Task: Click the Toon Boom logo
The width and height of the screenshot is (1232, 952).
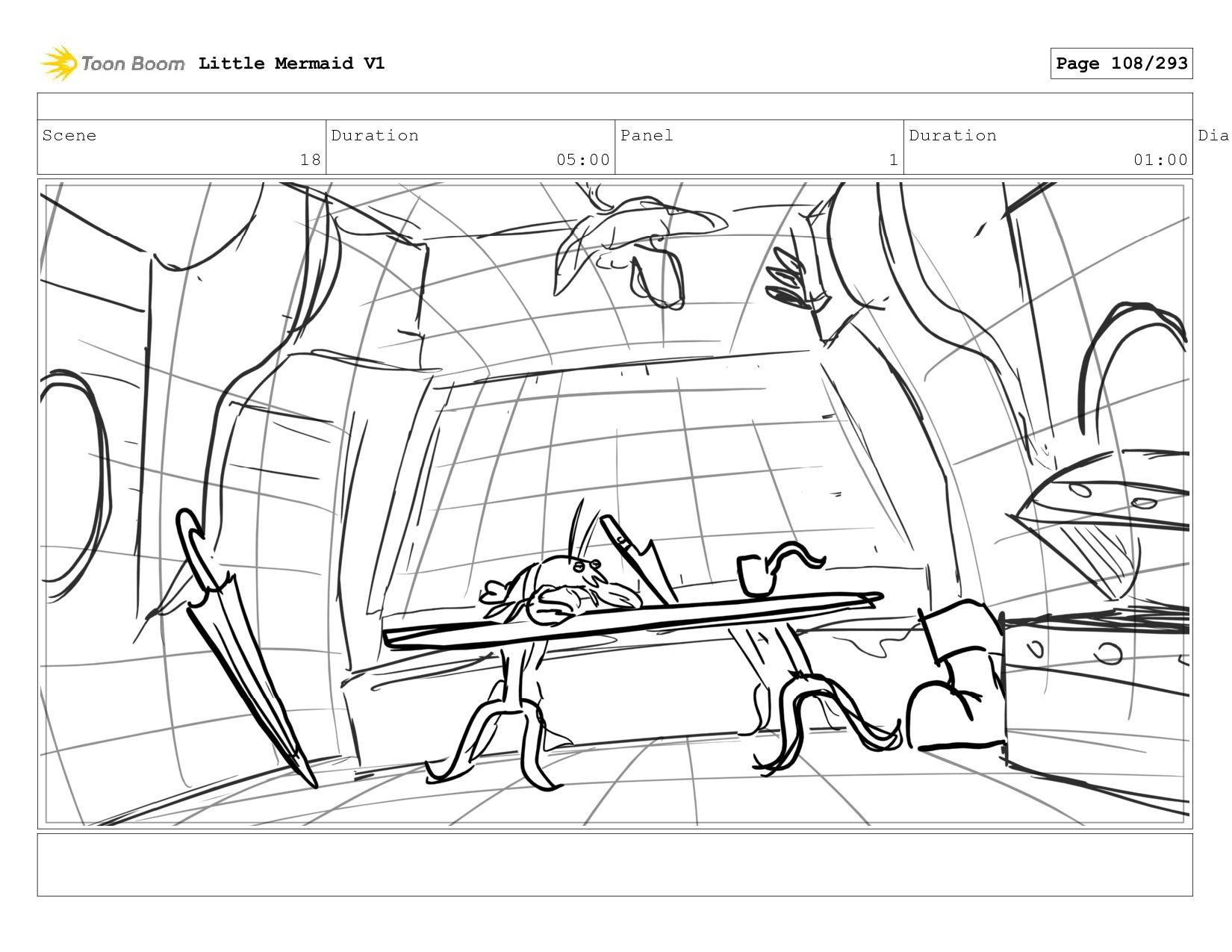Action: pyautogui.click(x=112, y=63)
